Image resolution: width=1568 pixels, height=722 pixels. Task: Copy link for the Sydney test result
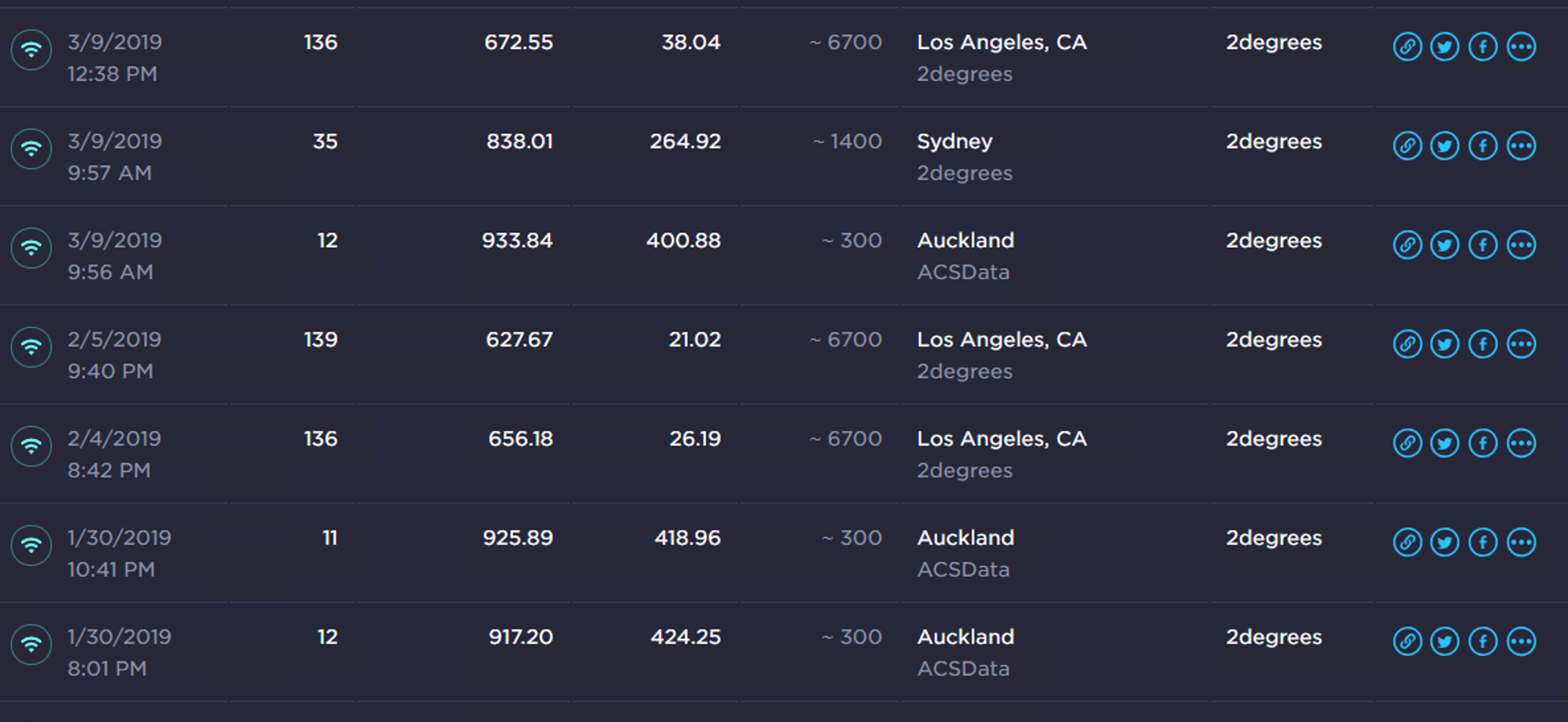point(1407,146)
